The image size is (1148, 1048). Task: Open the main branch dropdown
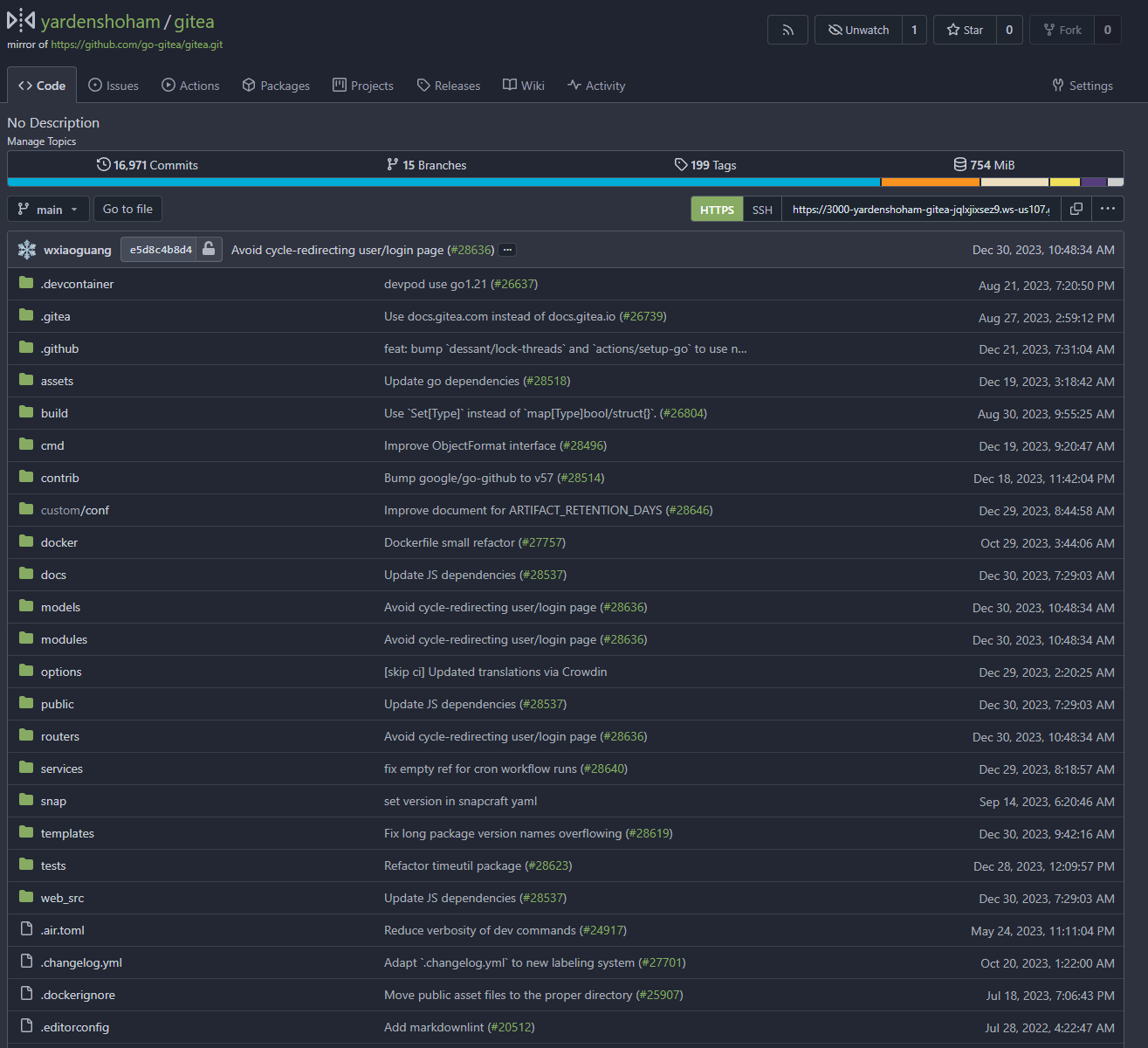click(49, 210)
